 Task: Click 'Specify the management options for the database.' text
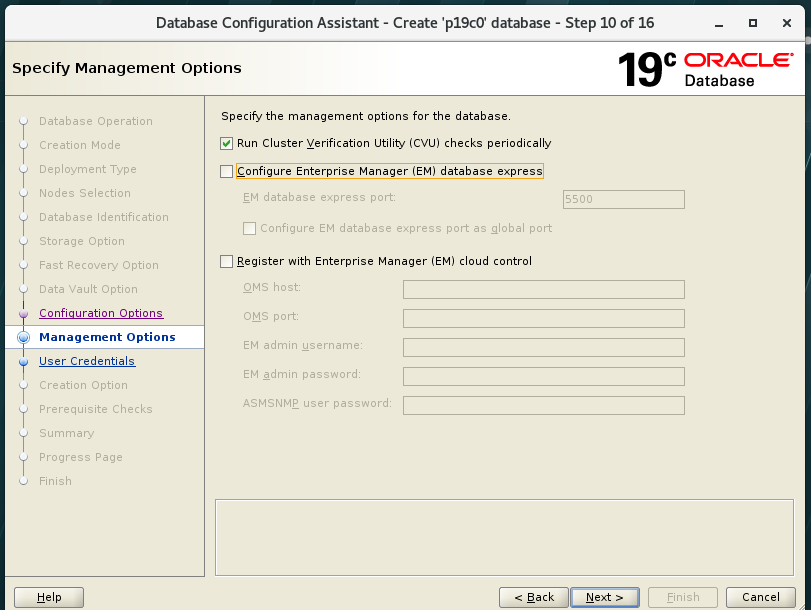click(366, 116)
